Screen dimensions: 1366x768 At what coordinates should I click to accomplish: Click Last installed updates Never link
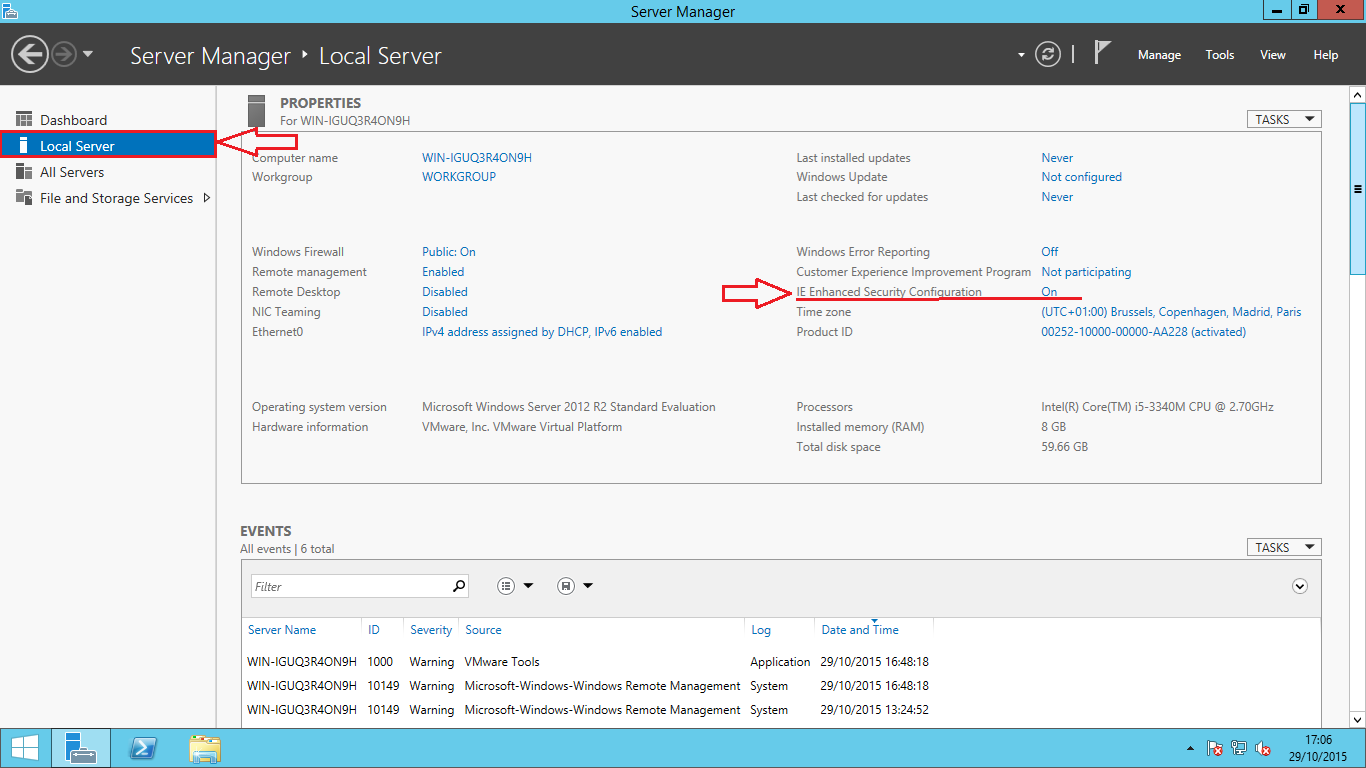1057,158
